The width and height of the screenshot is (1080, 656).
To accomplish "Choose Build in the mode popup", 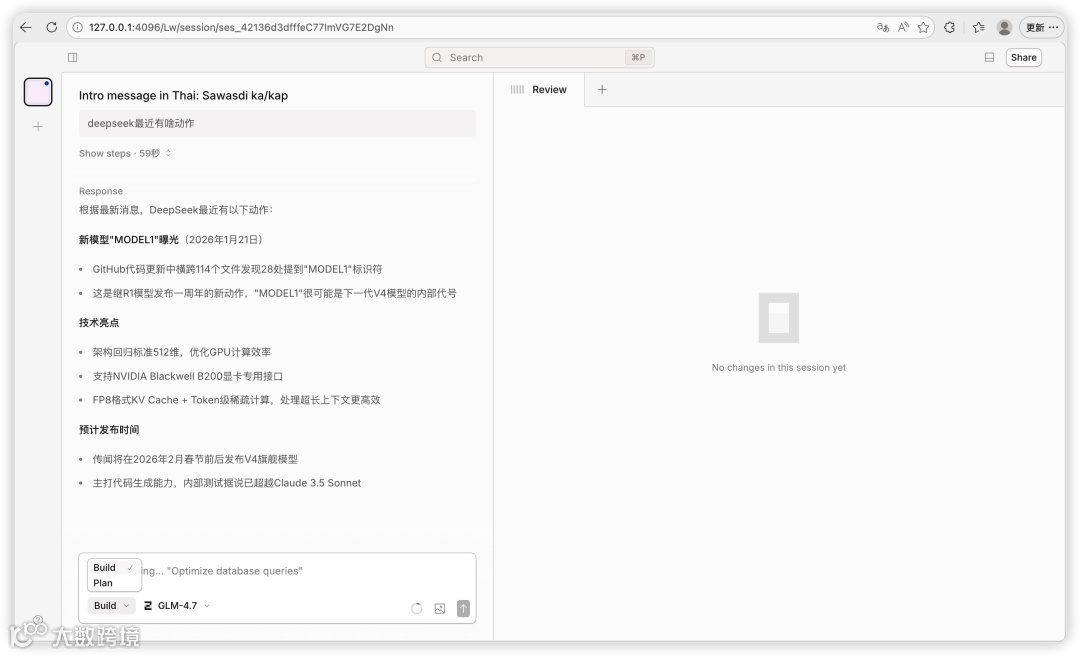I will tap(114, 568).
